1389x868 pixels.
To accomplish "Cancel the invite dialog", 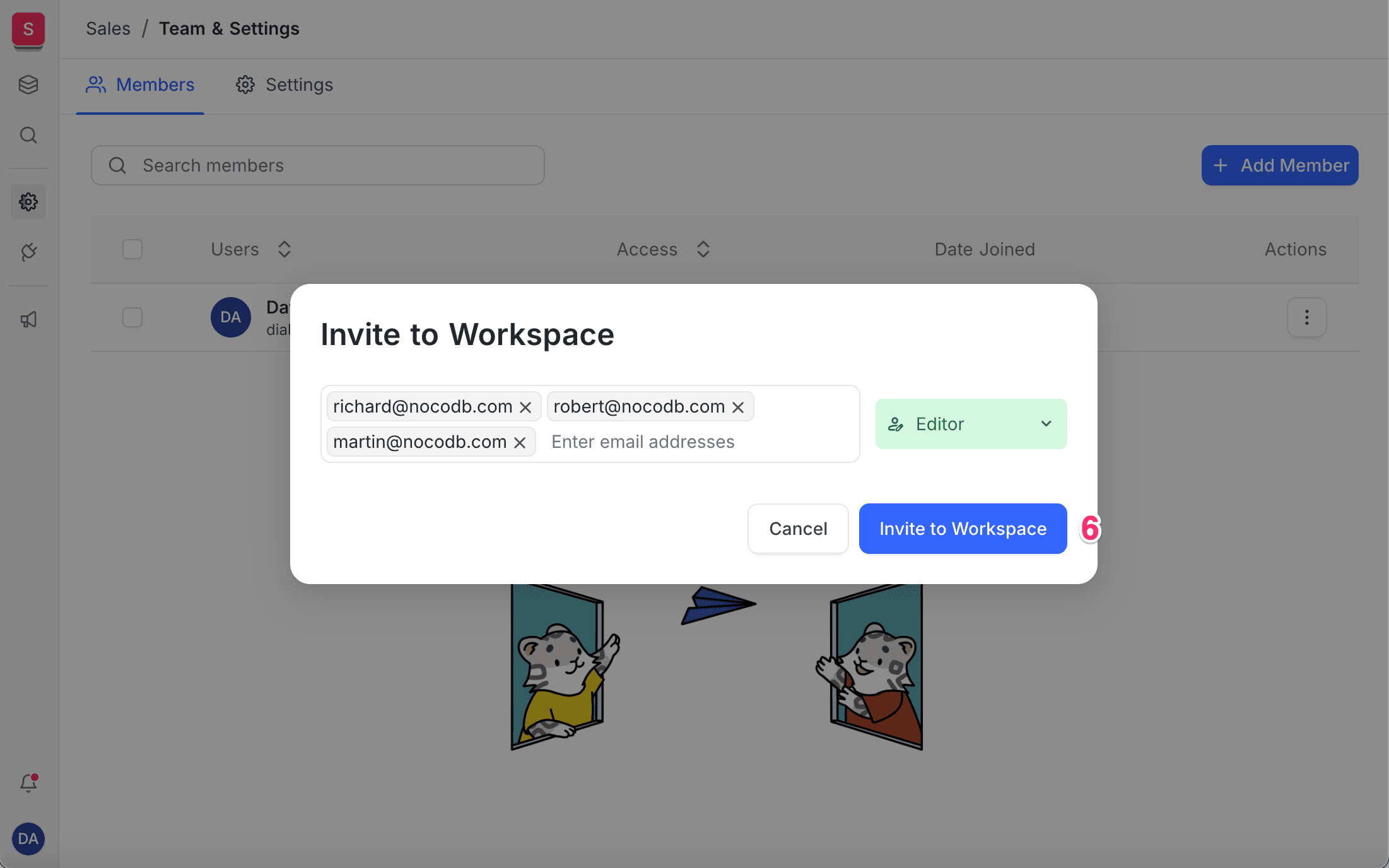I will [798, 529].
